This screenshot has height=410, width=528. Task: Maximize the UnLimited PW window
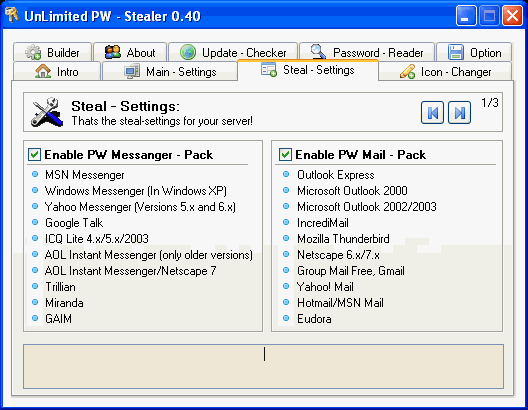pos(489,15)
